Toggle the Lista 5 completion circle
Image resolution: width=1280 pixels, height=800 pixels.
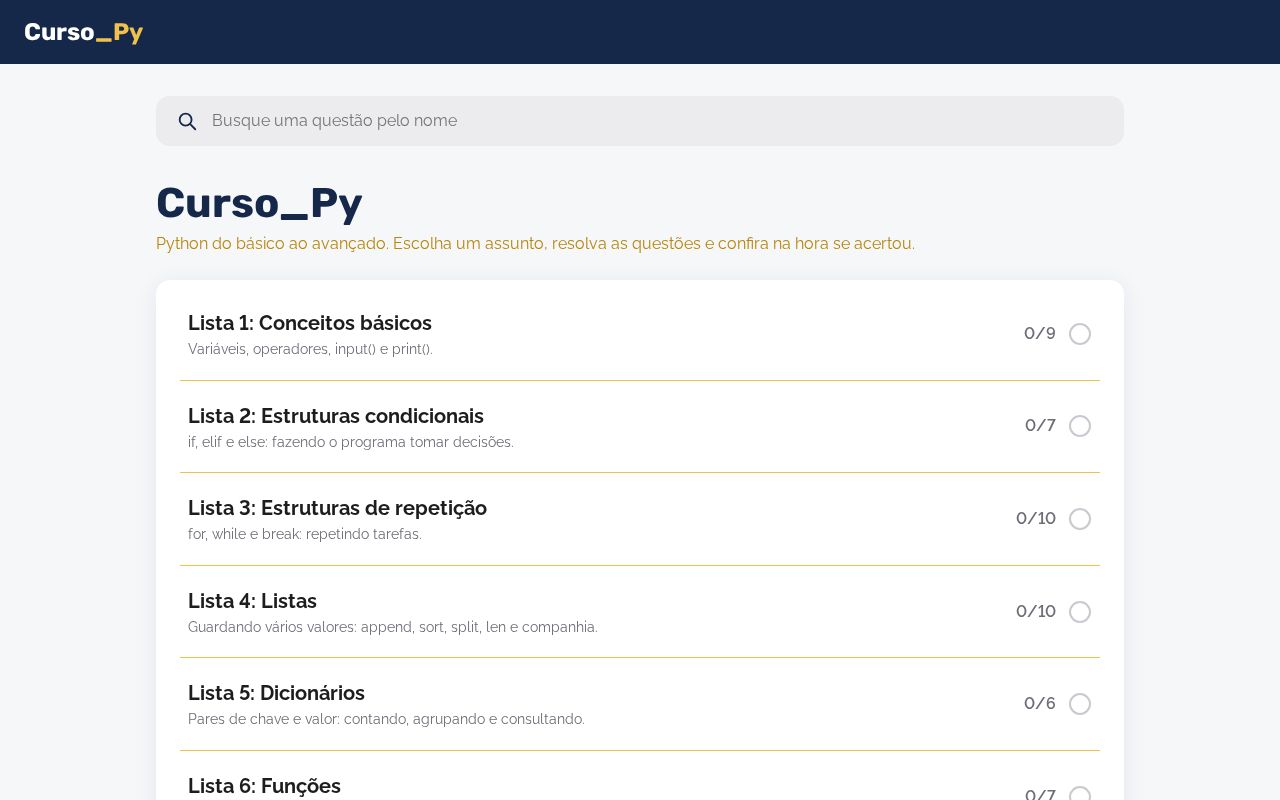[x=1080, y=704]
